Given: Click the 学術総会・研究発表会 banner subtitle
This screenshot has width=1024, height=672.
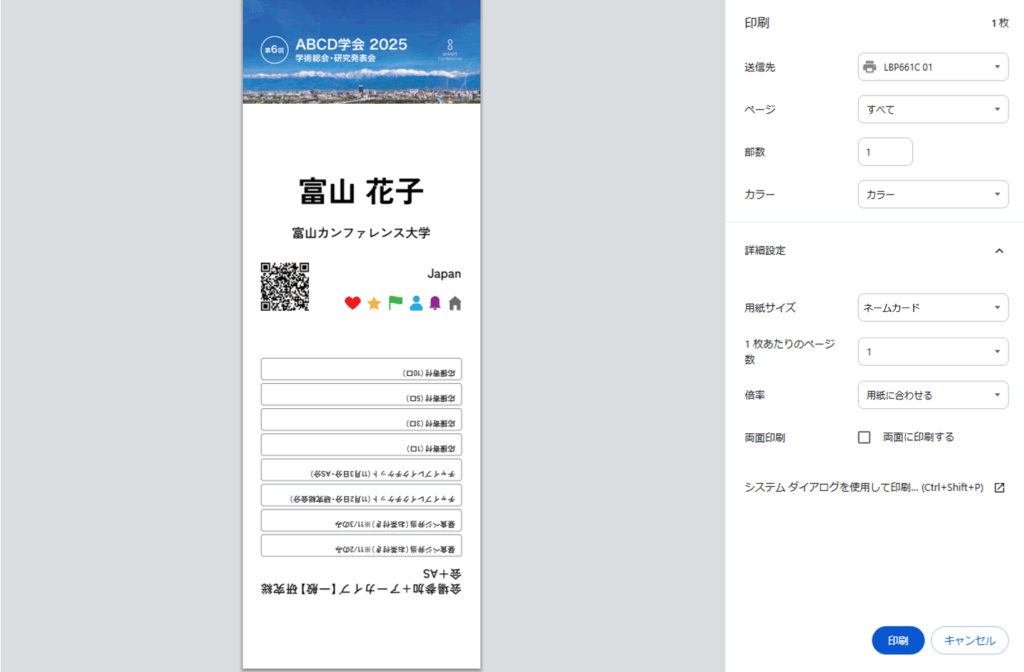Looking at the screenshot, I should (336, 58).
